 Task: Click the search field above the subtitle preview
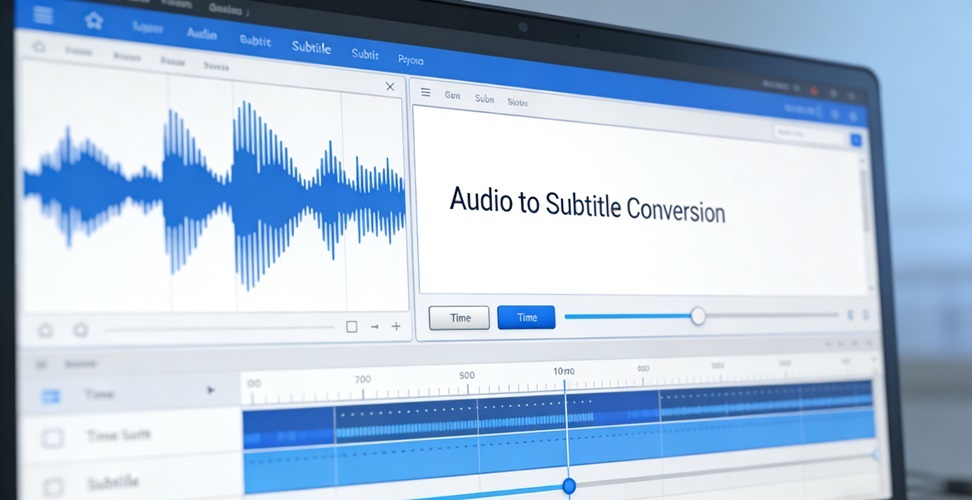[810, 133]
